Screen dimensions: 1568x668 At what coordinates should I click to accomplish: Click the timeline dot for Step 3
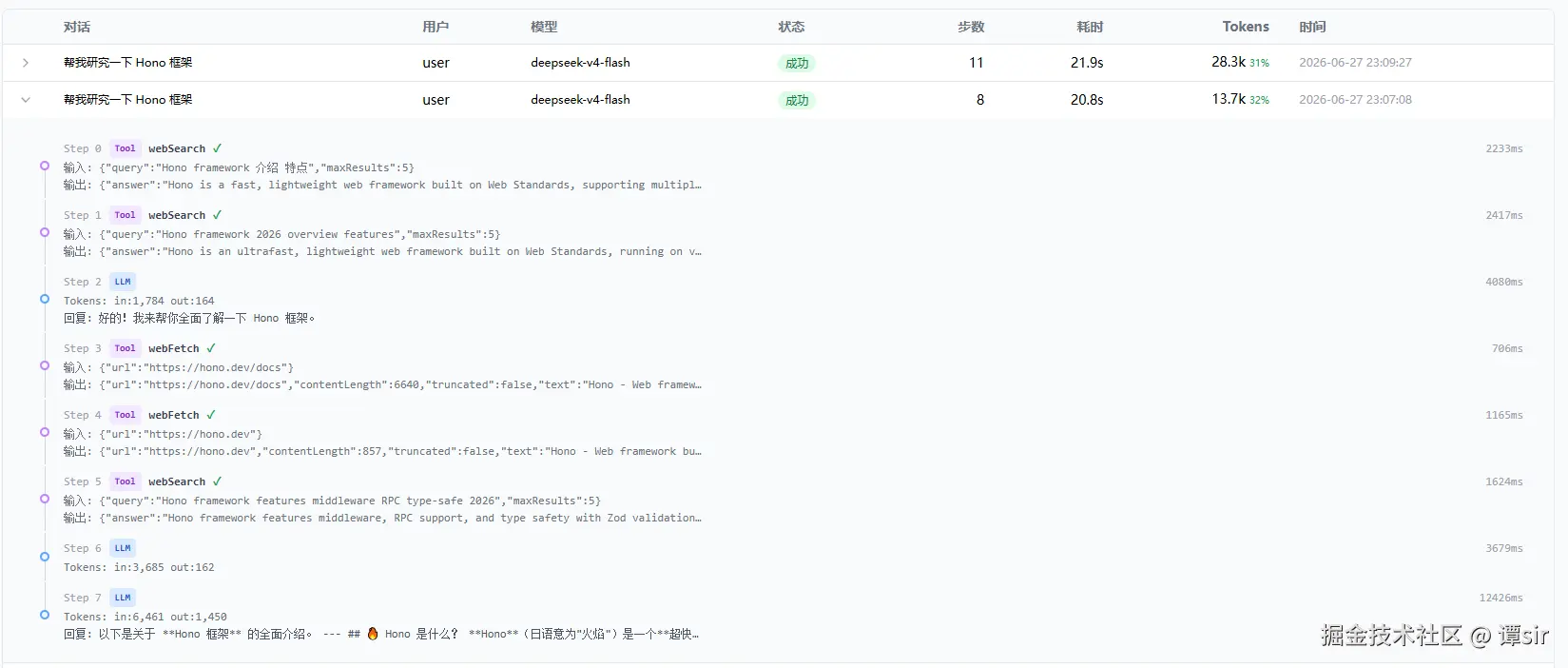(x=45, y=365)
